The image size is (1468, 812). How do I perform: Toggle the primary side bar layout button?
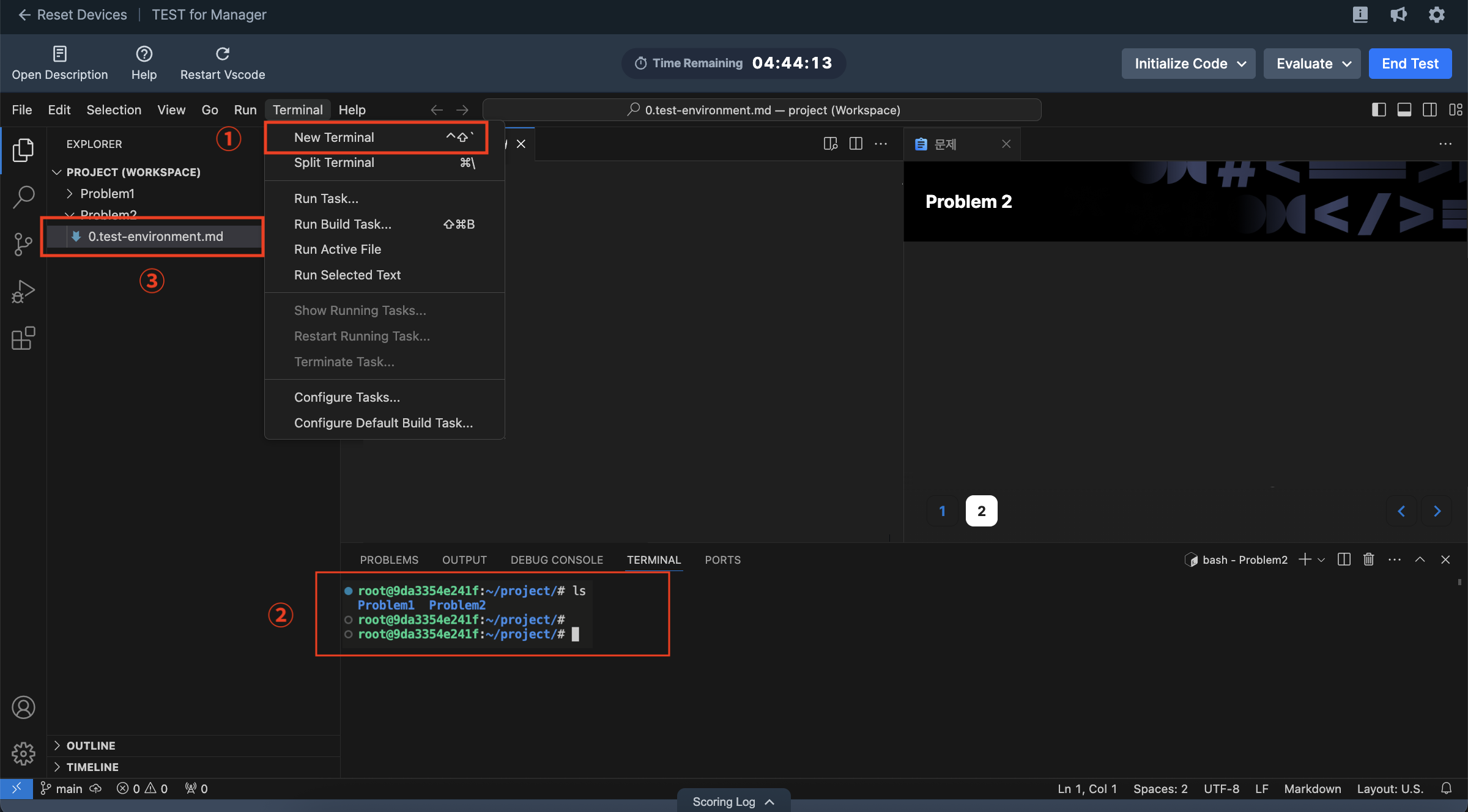click(x=1379, y=109)
